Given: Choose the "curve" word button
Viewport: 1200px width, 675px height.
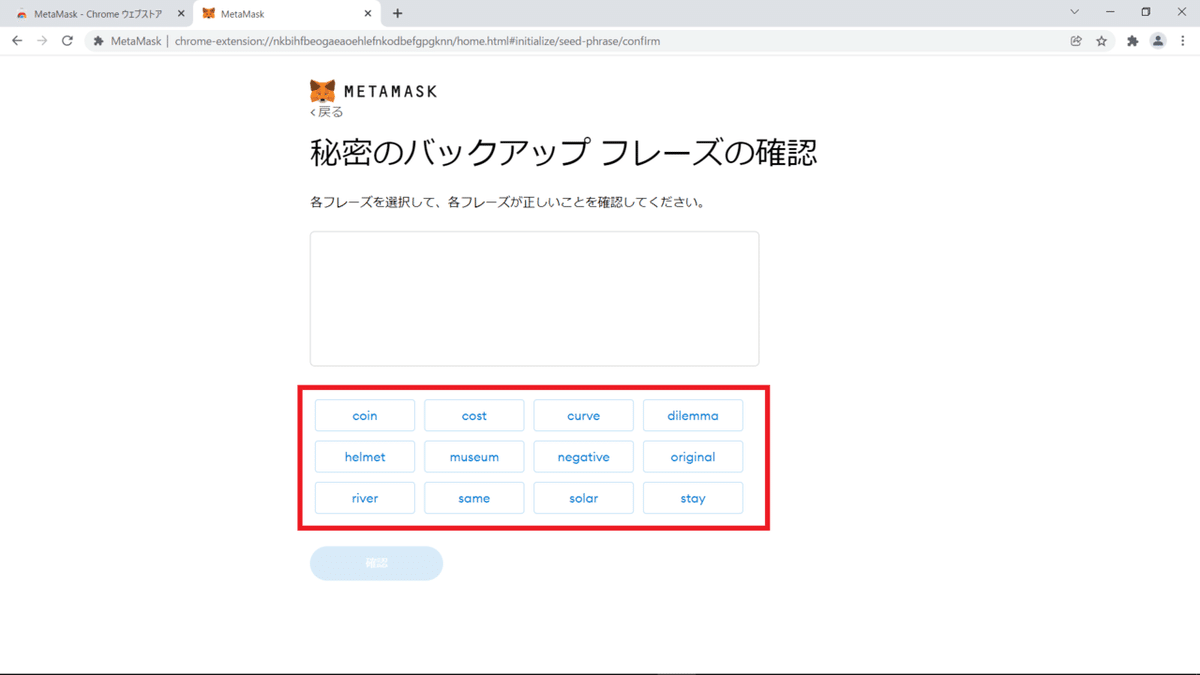Looking at the screenshot, I should pos(583,416).
